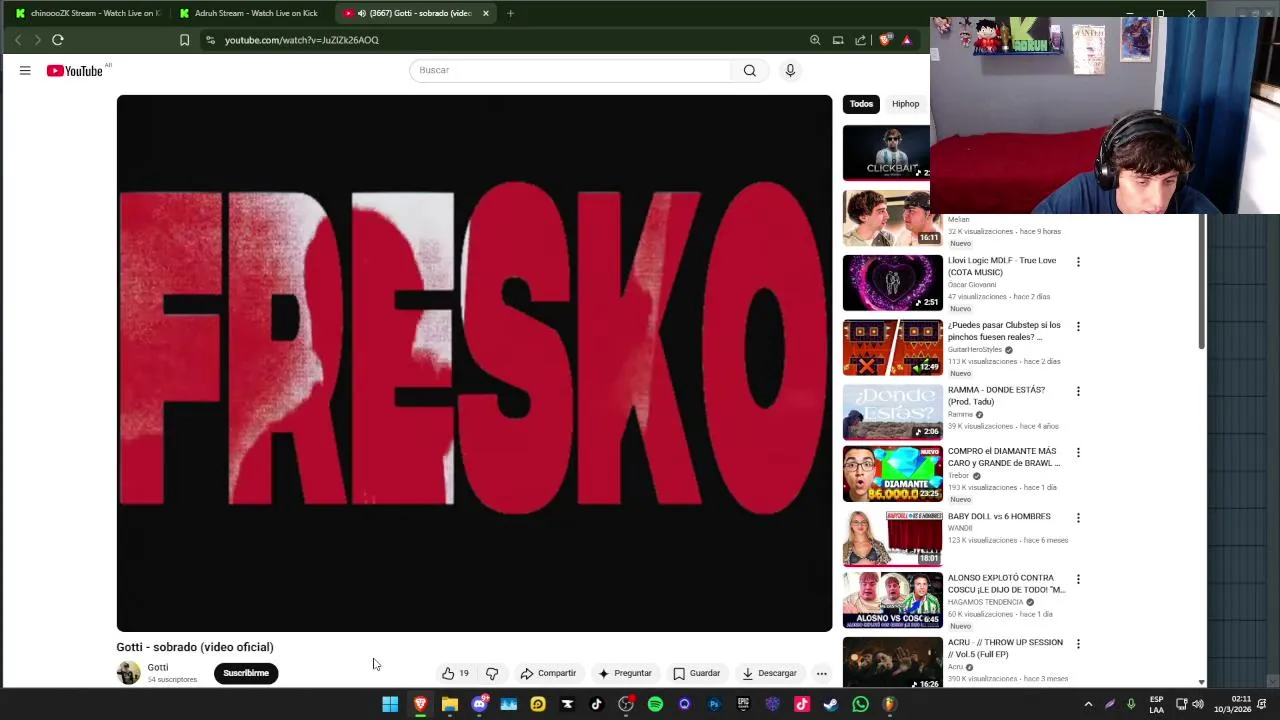The image size is (1280, 720).
Task: Open OBS Studio from taskbar
Action: pos(626,704)
